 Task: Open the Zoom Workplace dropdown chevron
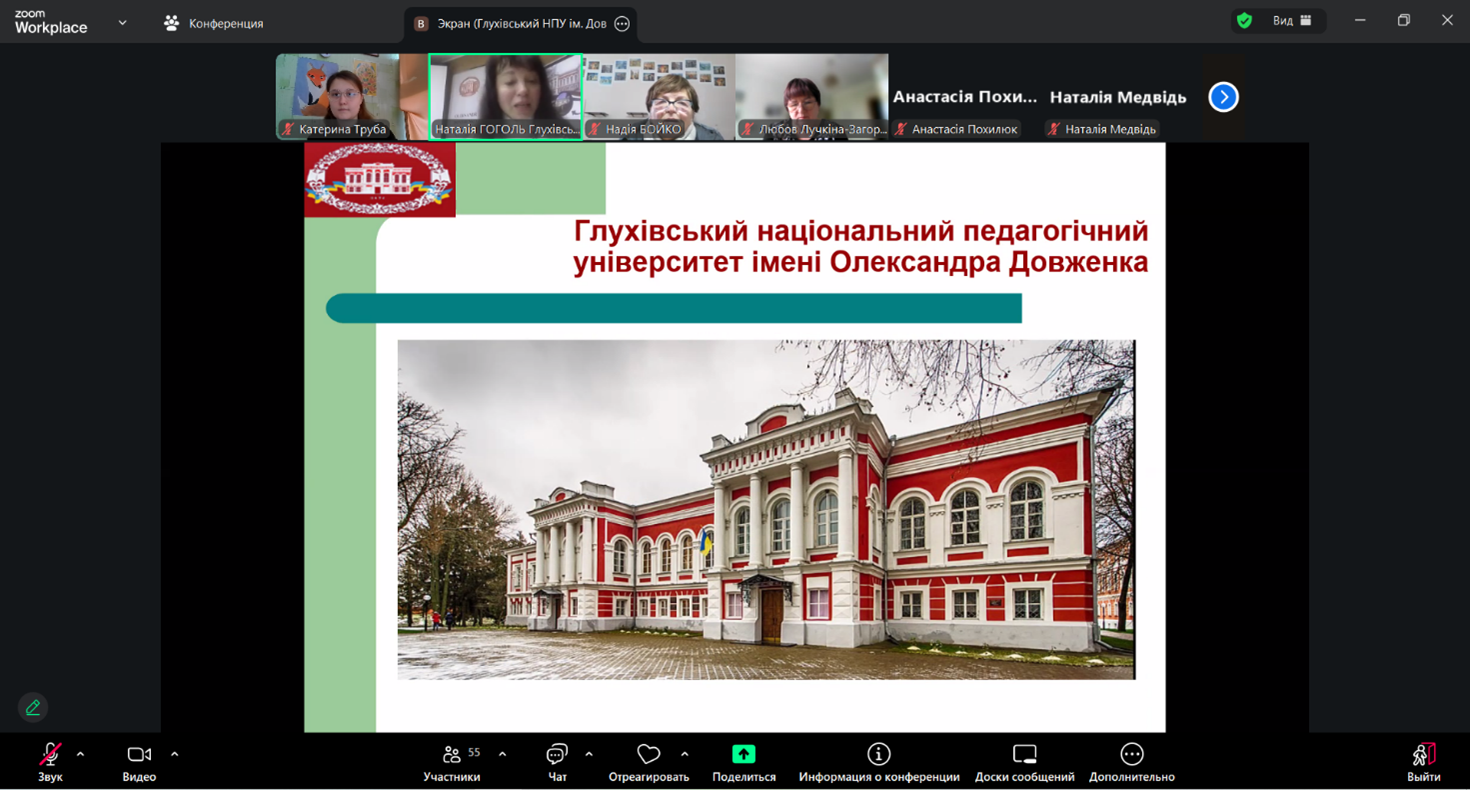point(122,22)
